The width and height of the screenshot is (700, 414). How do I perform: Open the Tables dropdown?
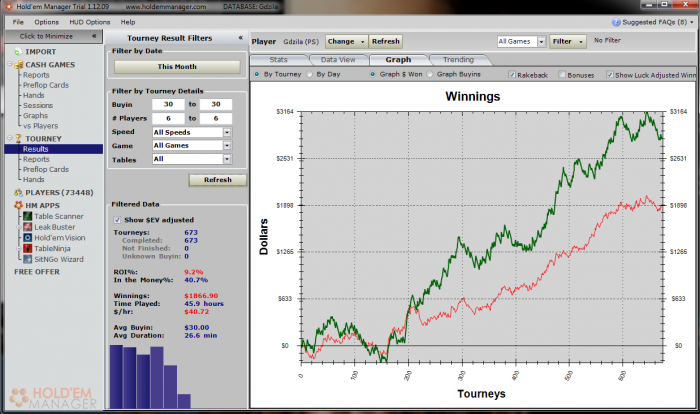pyautogui.click(x=227, y=159)
